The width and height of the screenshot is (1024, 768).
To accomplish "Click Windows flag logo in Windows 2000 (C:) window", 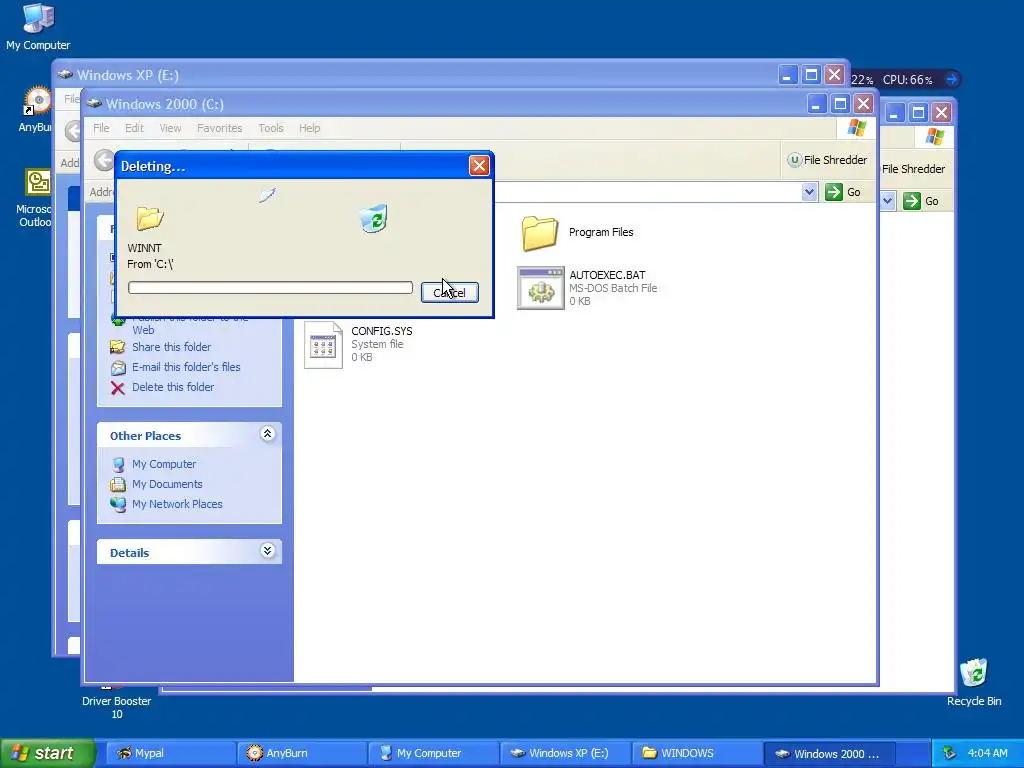I will point(856,128).
